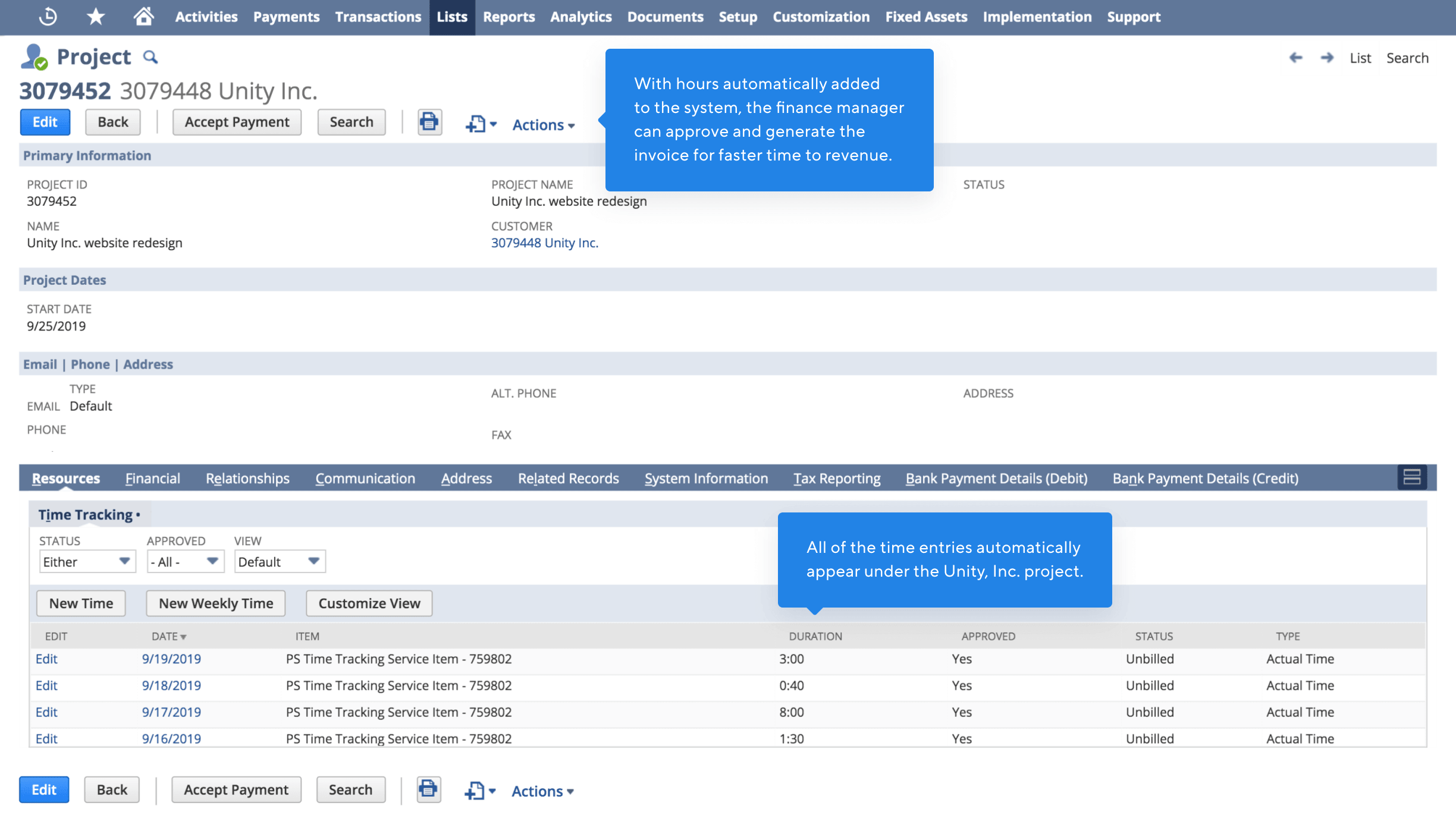Open the top Actions dropdown
This screenshot has width=1456, height=818.
(x=544, y=125)
